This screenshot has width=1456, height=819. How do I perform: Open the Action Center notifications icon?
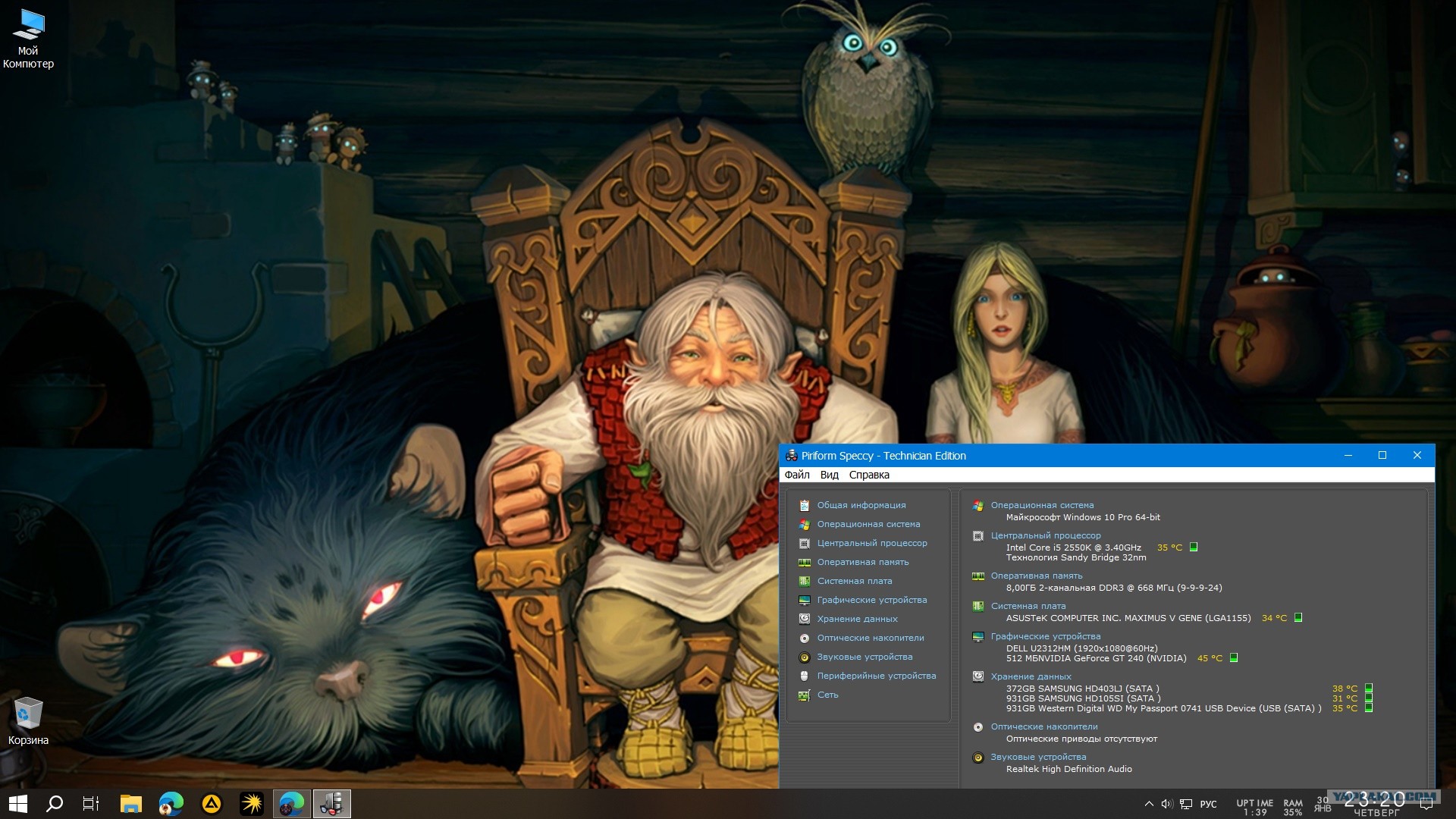point(1426,804)
